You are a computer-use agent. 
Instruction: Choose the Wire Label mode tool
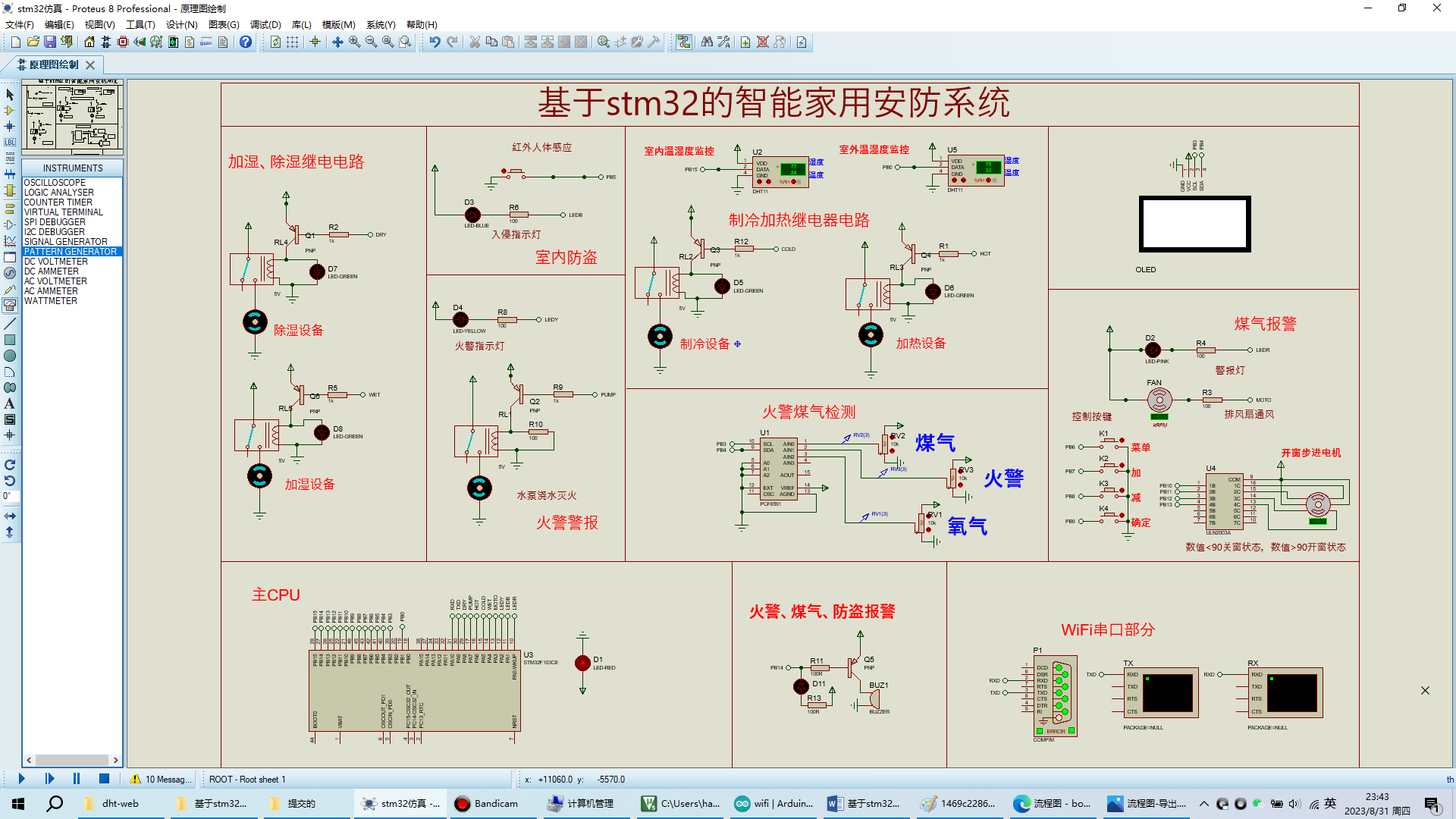(10, 143)
